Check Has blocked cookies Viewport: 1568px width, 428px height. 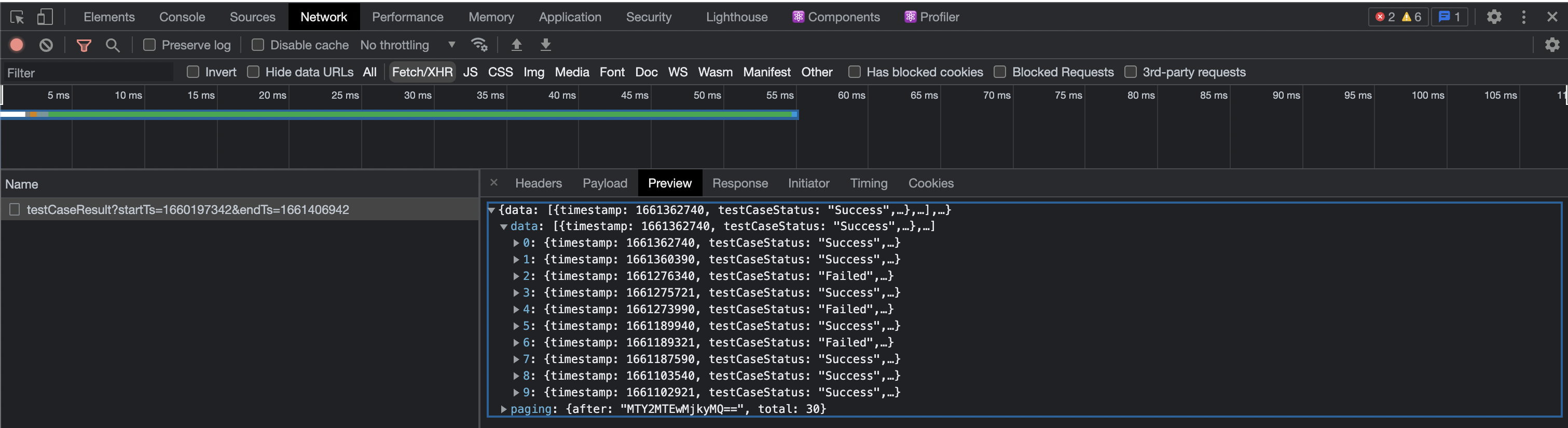[x=854, y=72]
